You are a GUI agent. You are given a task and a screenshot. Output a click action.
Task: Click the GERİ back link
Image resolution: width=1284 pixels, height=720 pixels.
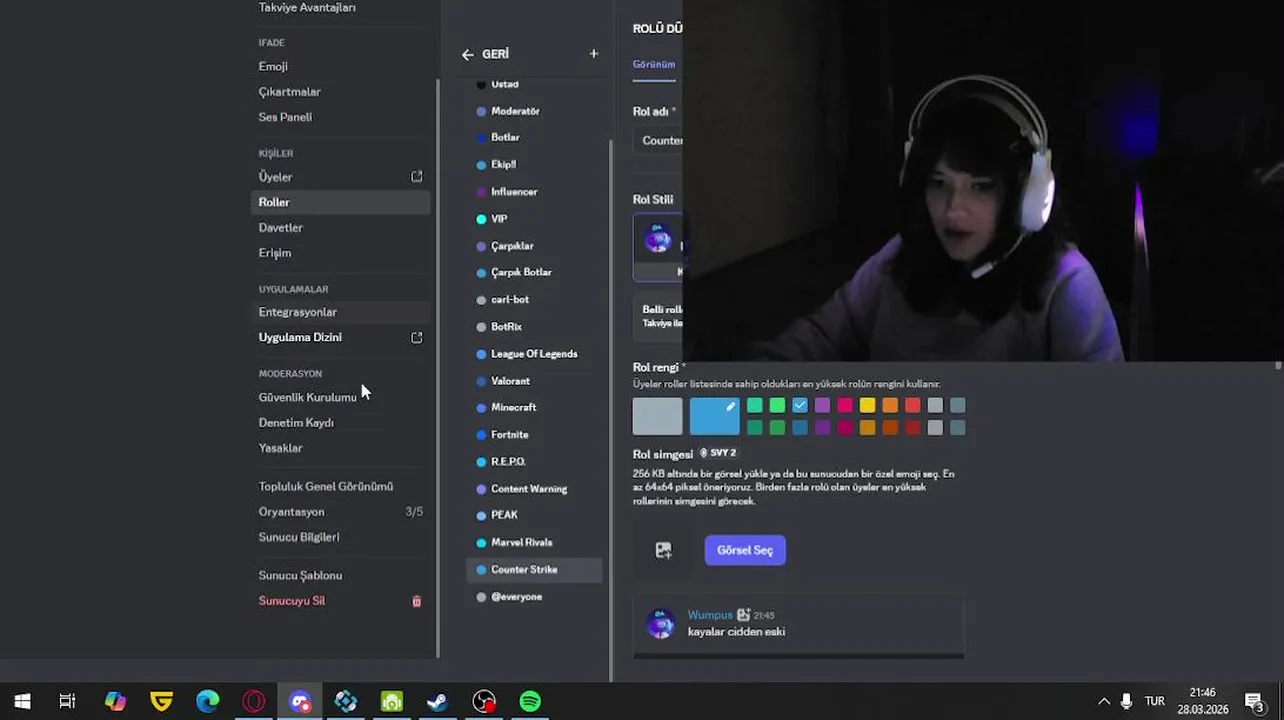click(x=495, y=55)
